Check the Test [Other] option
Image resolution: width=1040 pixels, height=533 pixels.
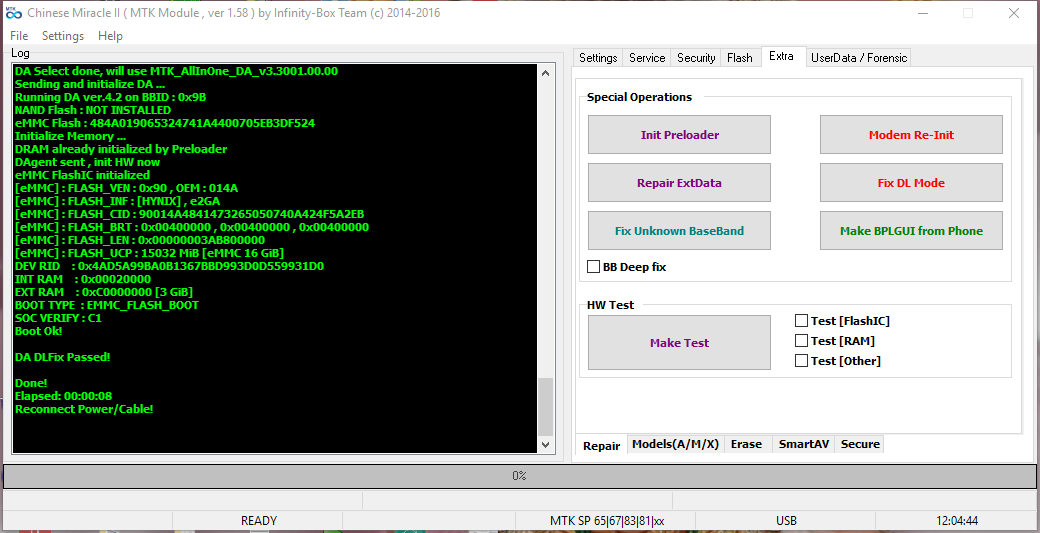coord(801,361)
